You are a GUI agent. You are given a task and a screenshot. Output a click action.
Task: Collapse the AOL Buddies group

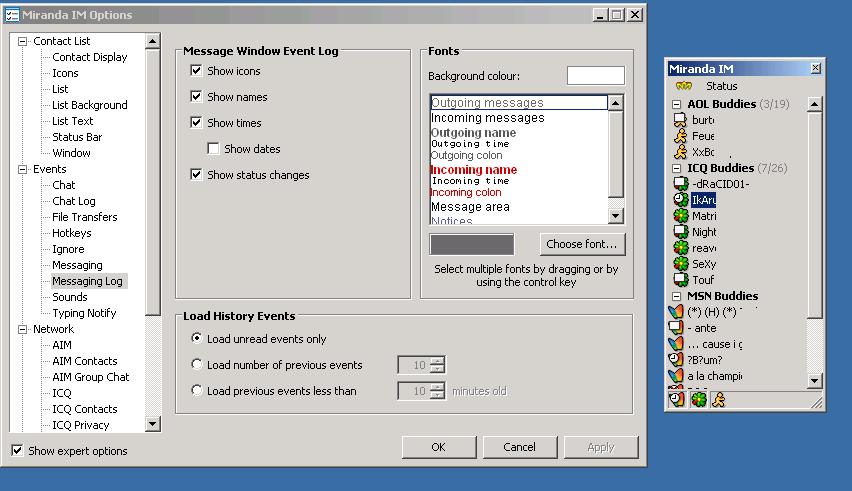point(676,104)
